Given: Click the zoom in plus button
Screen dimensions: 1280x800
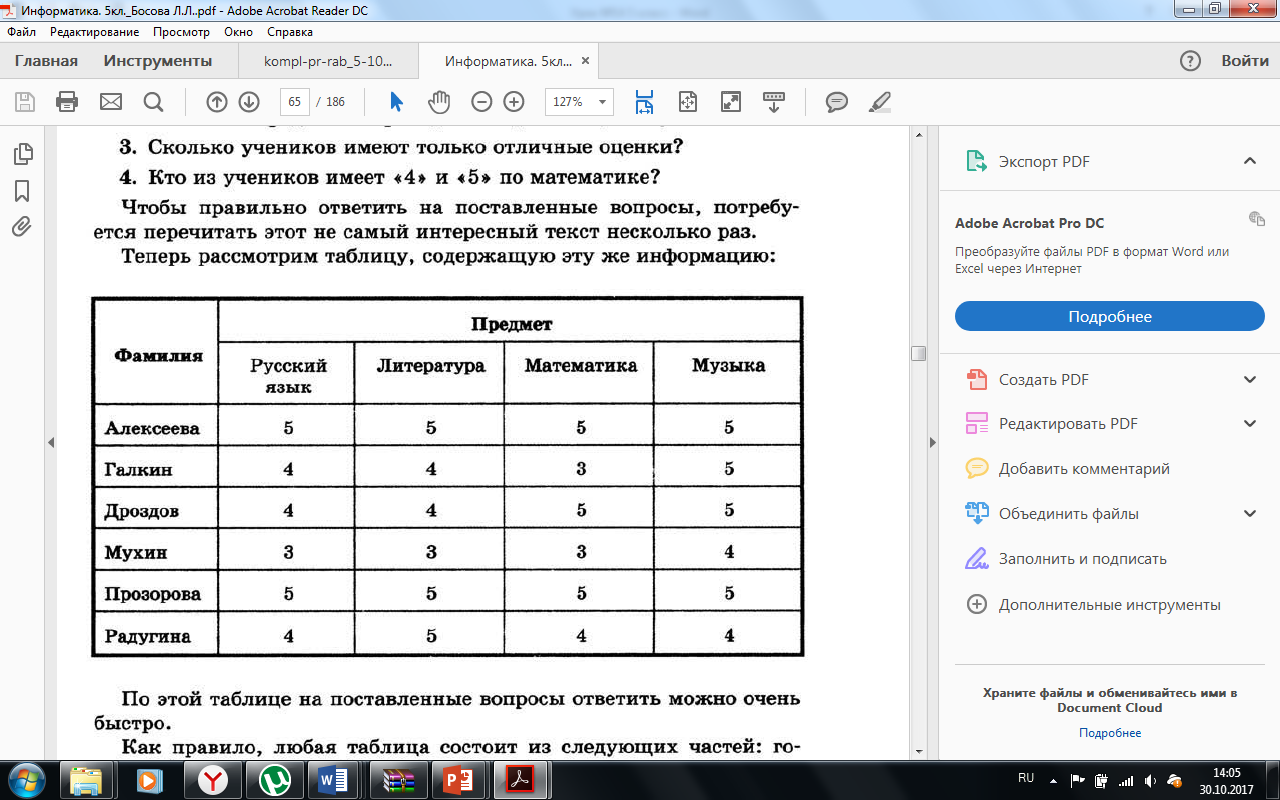Looking at the screenshot, I should tap(514, 101).
